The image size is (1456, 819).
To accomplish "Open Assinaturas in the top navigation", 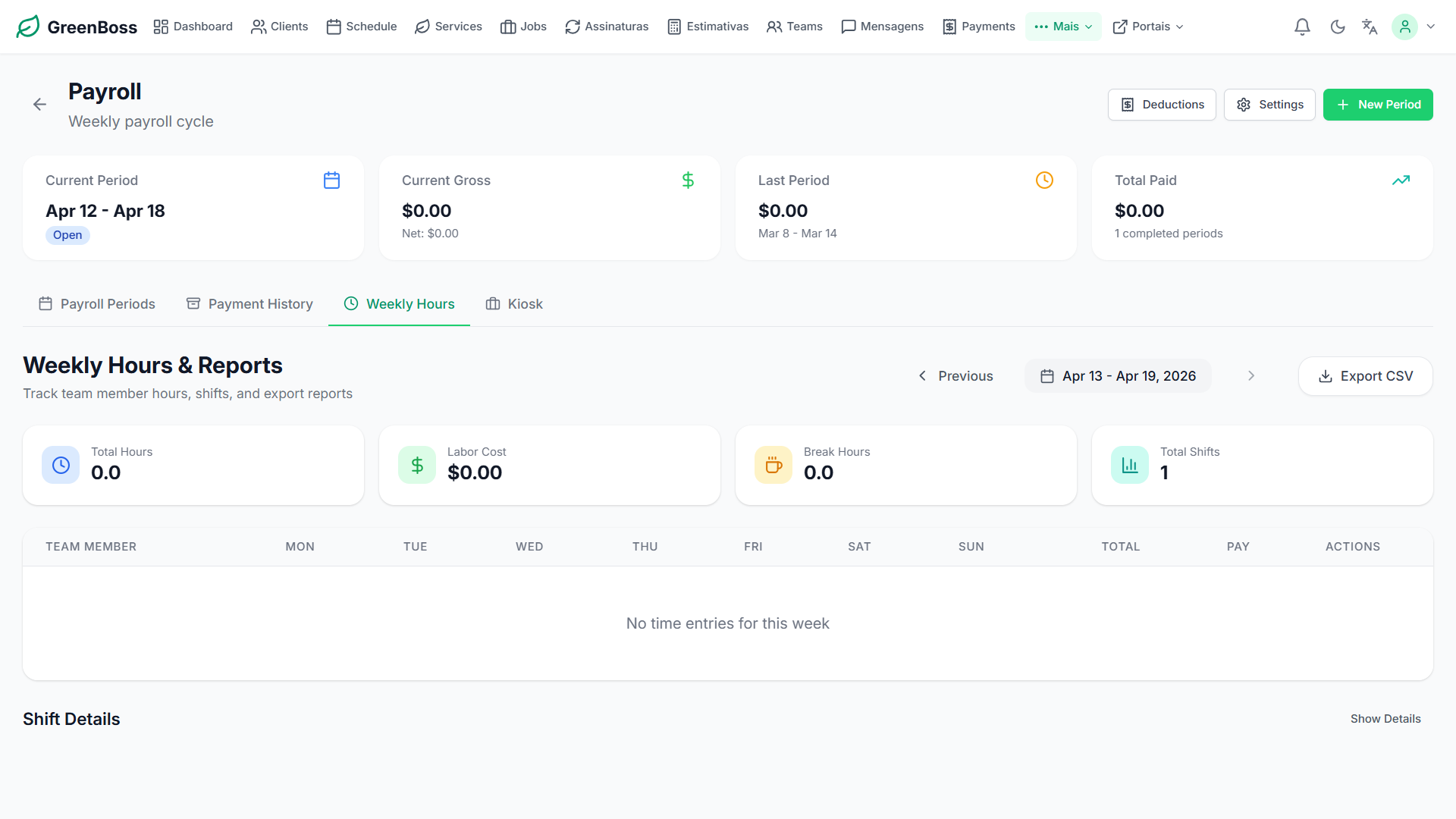I will (607, 27).
